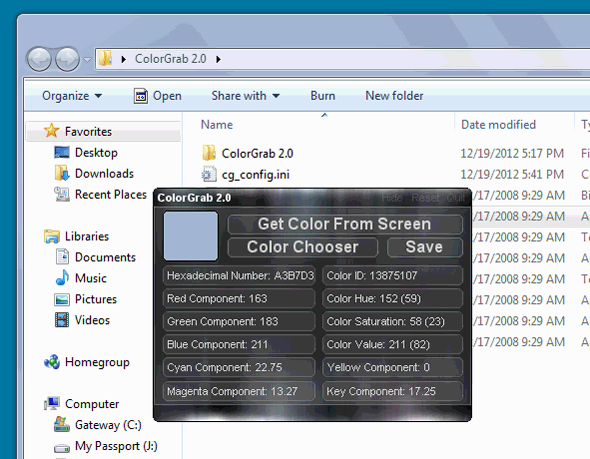Open the Color Chooser
Image resolution: width=590 pixels, height=459 pixels.
[x=303, y=247]
